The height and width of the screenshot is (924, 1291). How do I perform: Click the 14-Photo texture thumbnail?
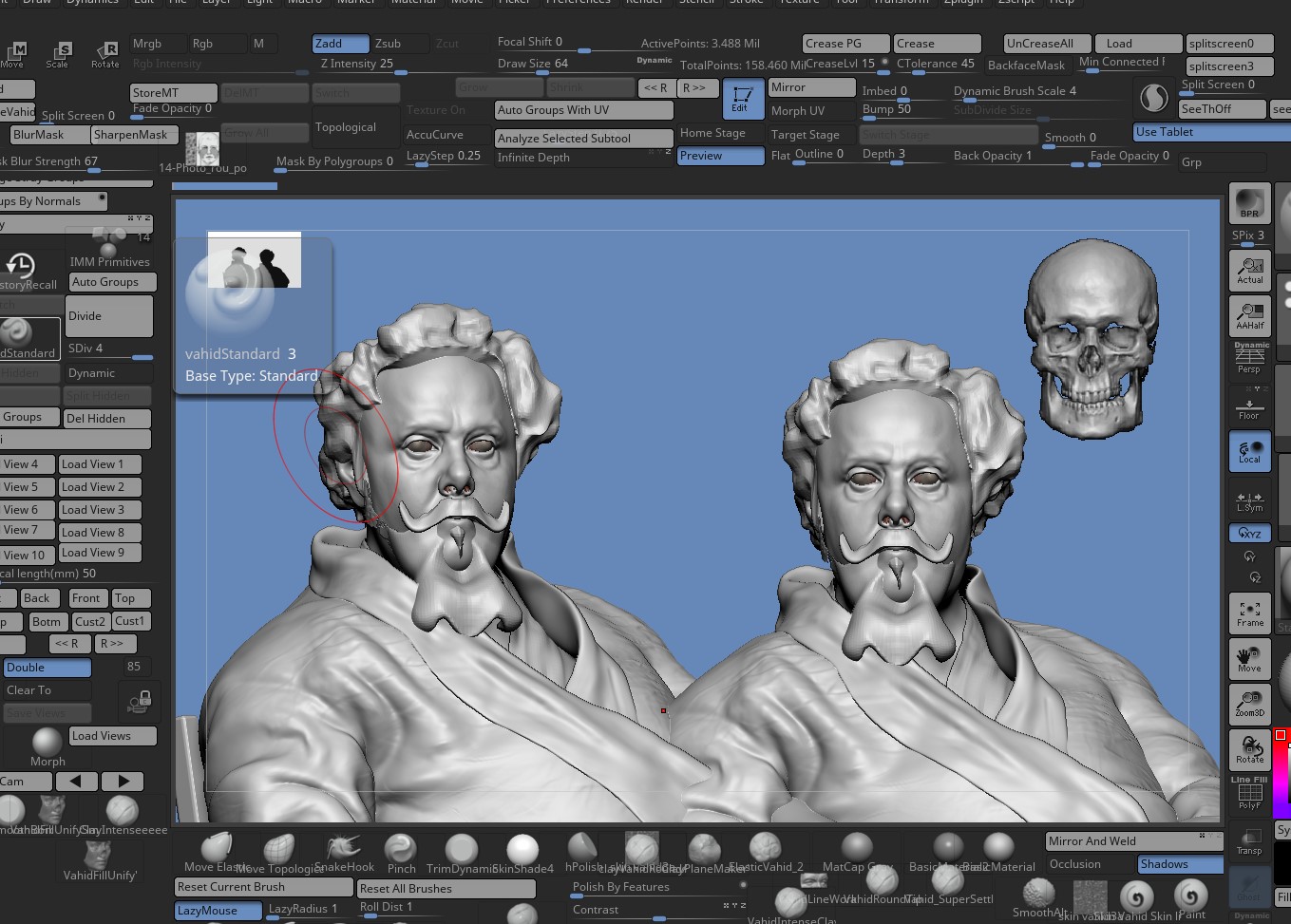[201, 149]
